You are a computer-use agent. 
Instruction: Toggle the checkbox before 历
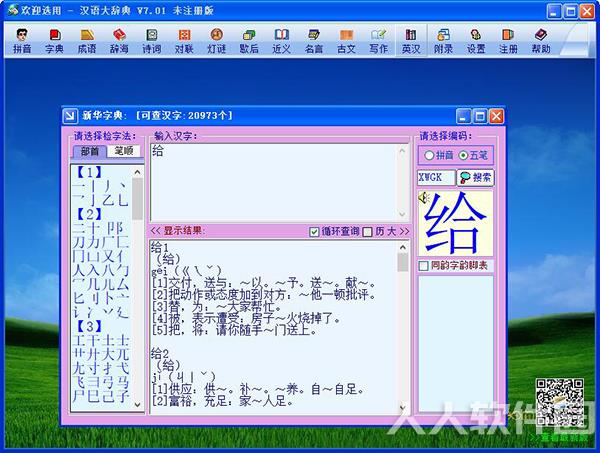click(x=367, y=232)
